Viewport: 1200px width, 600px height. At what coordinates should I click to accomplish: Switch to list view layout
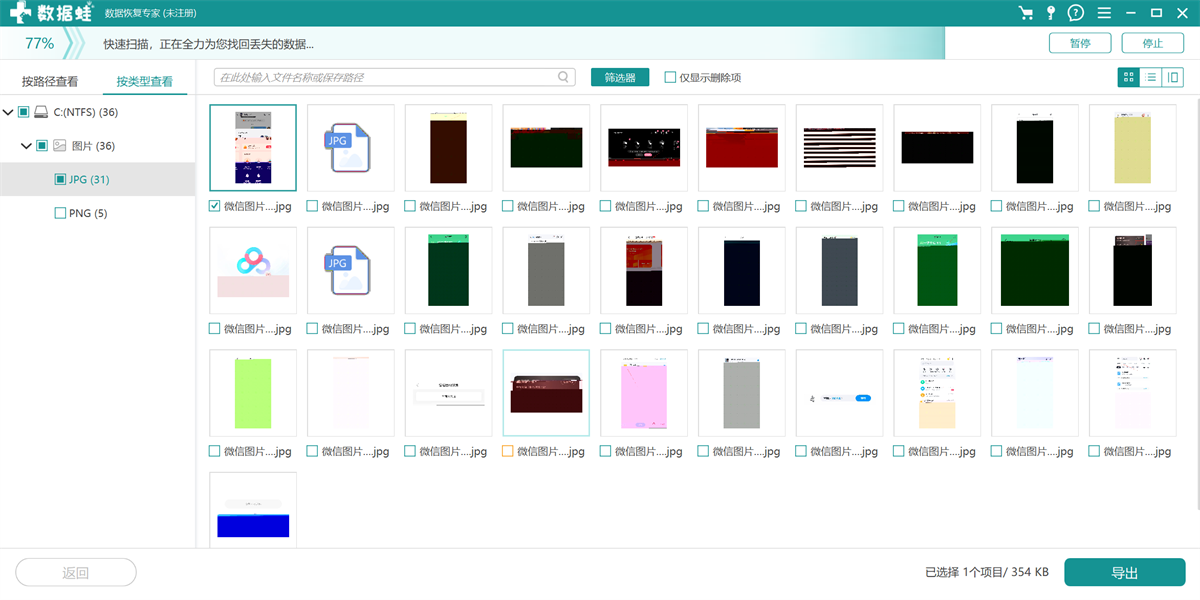[x=1151, y=77]
